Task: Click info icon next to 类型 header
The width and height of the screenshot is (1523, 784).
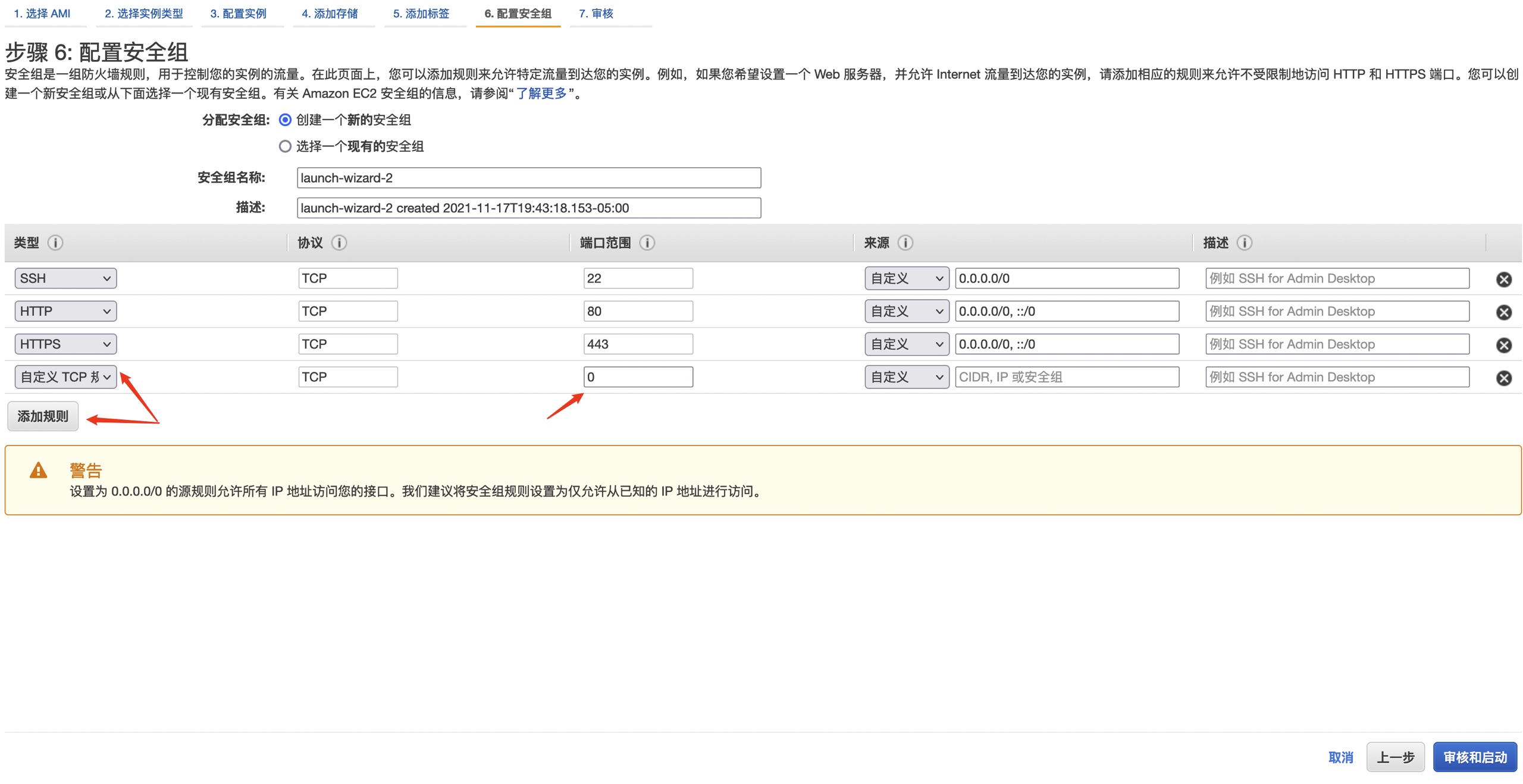Action: click(x=55, y=243)
